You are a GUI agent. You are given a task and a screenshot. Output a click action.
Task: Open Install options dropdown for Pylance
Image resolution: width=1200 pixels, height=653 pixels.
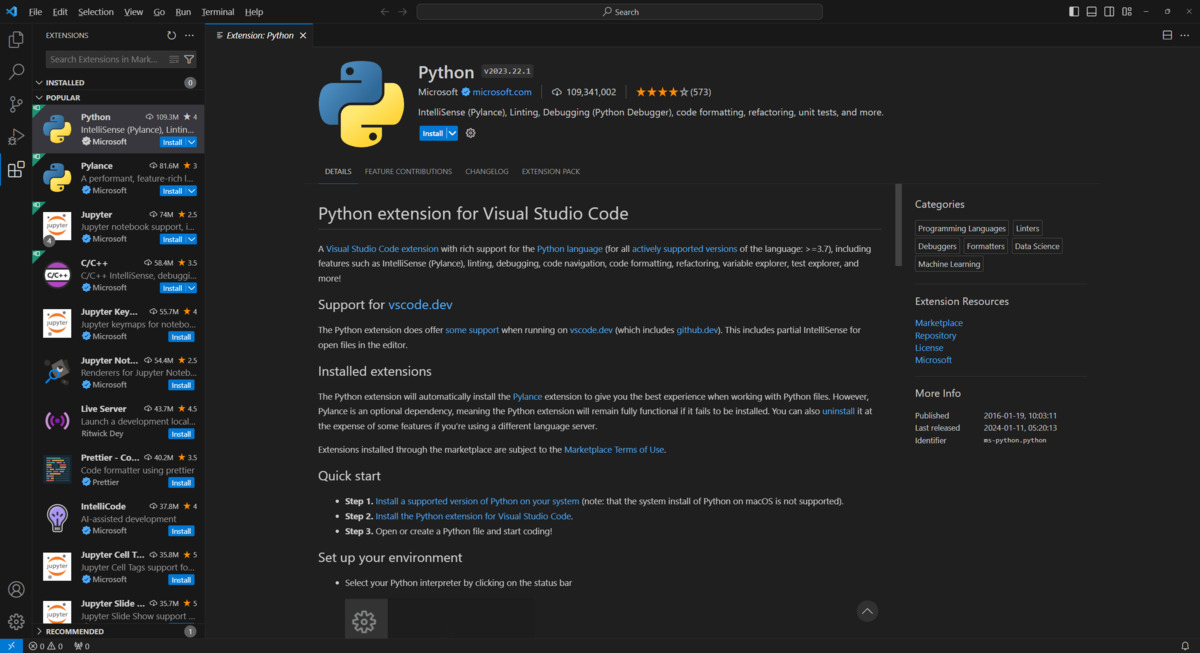190,190
